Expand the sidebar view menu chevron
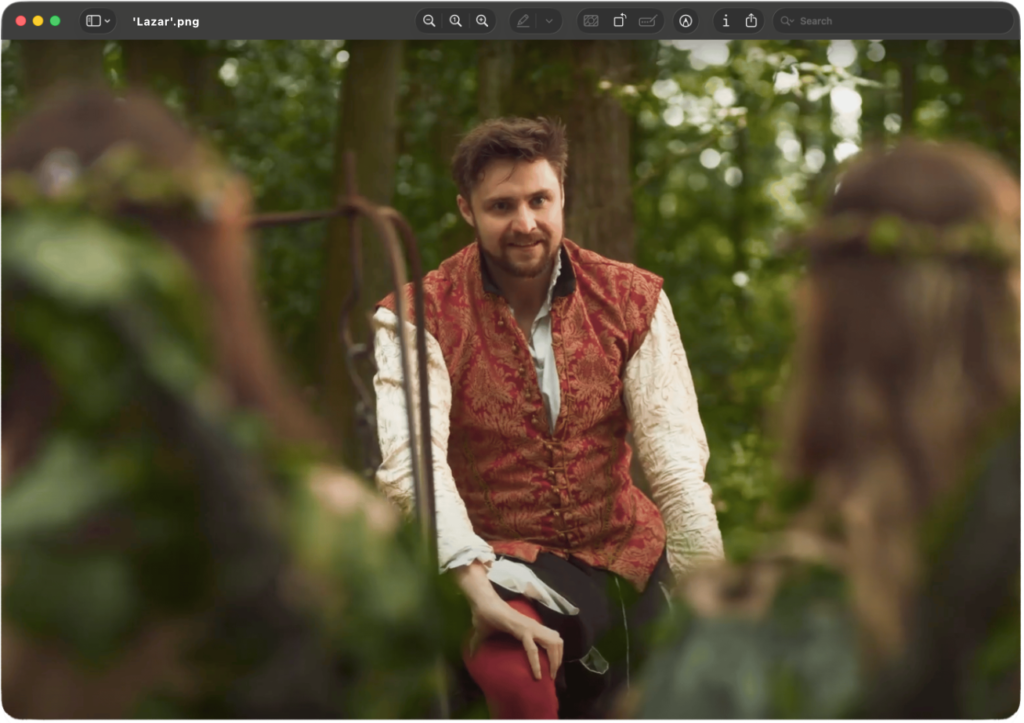Viewport: 1024px width, 723px height. click(x=107, y=21)
